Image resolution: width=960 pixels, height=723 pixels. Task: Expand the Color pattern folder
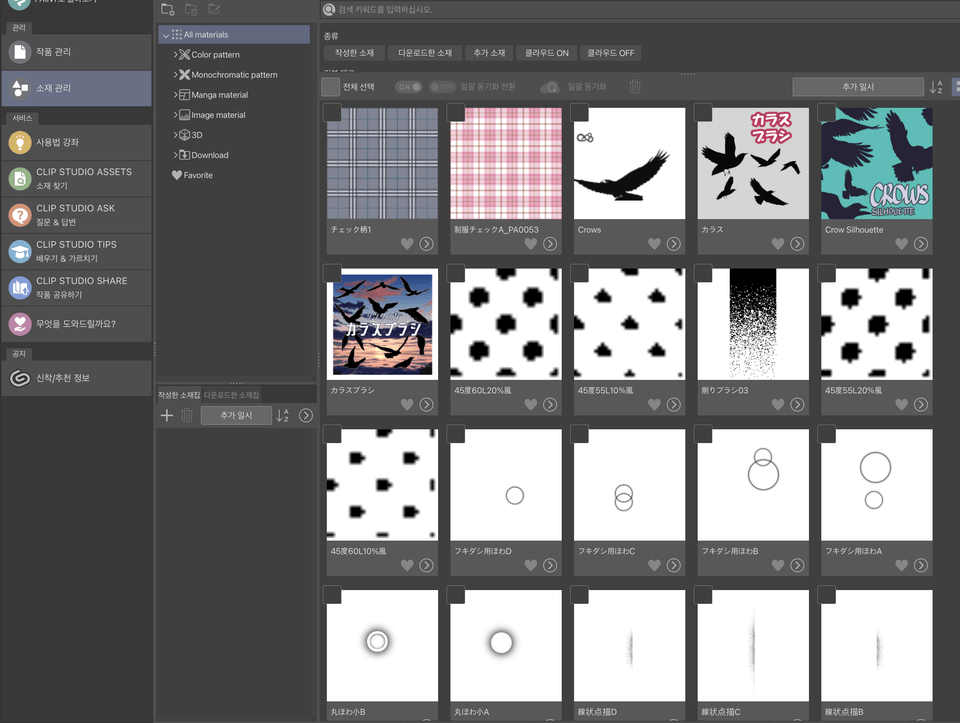tap(176, 54)
